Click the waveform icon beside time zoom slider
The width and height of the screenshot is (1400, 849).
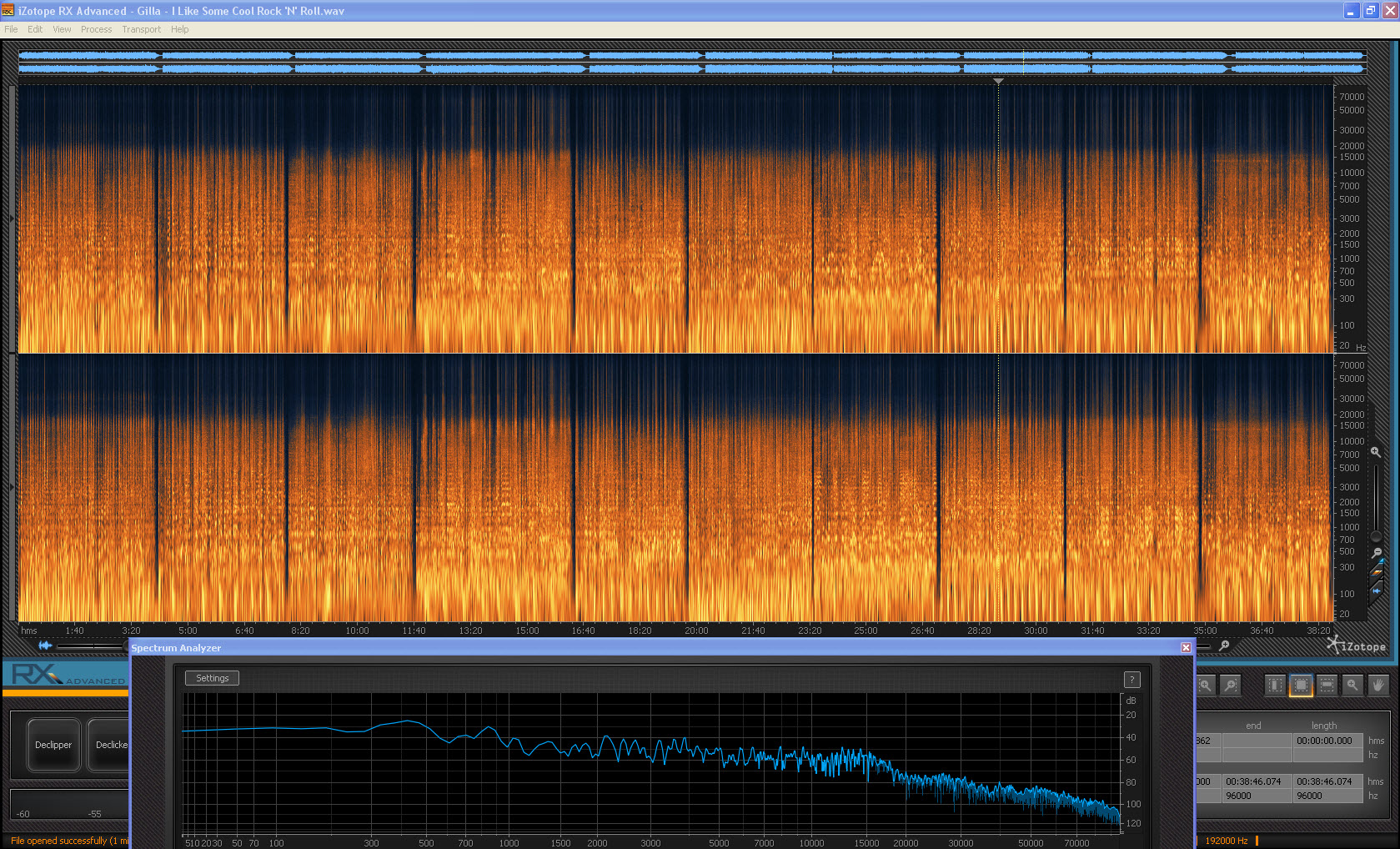[x=45, y=646]
